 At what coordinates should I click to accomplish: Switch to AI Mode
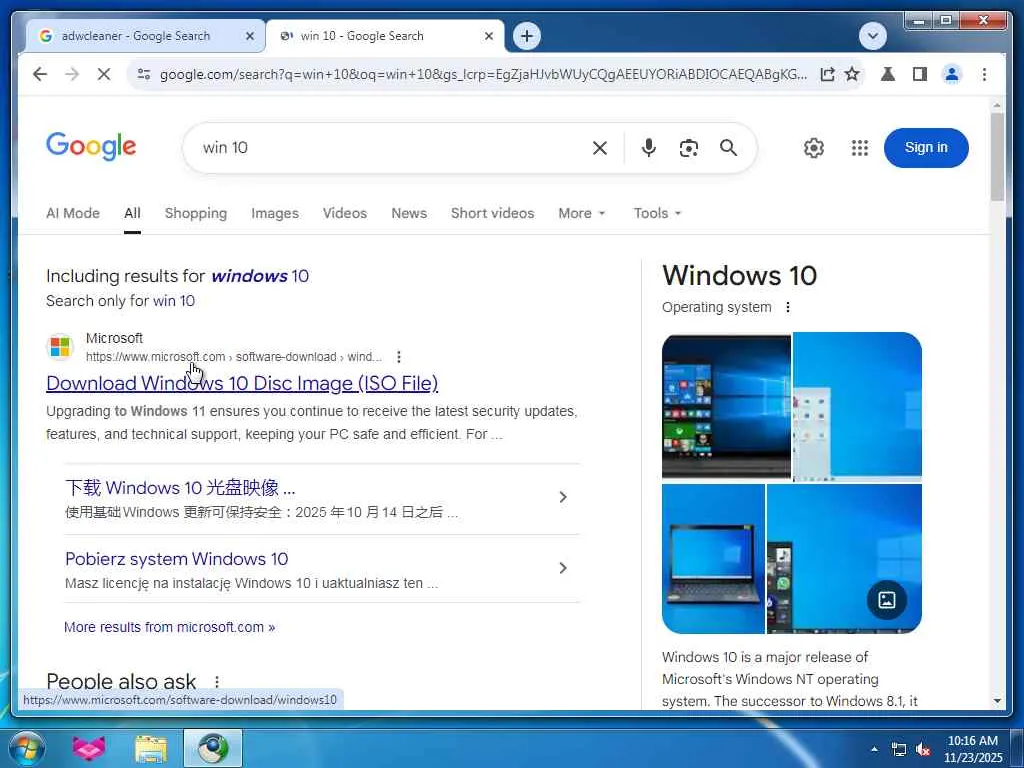pos(72,214)
